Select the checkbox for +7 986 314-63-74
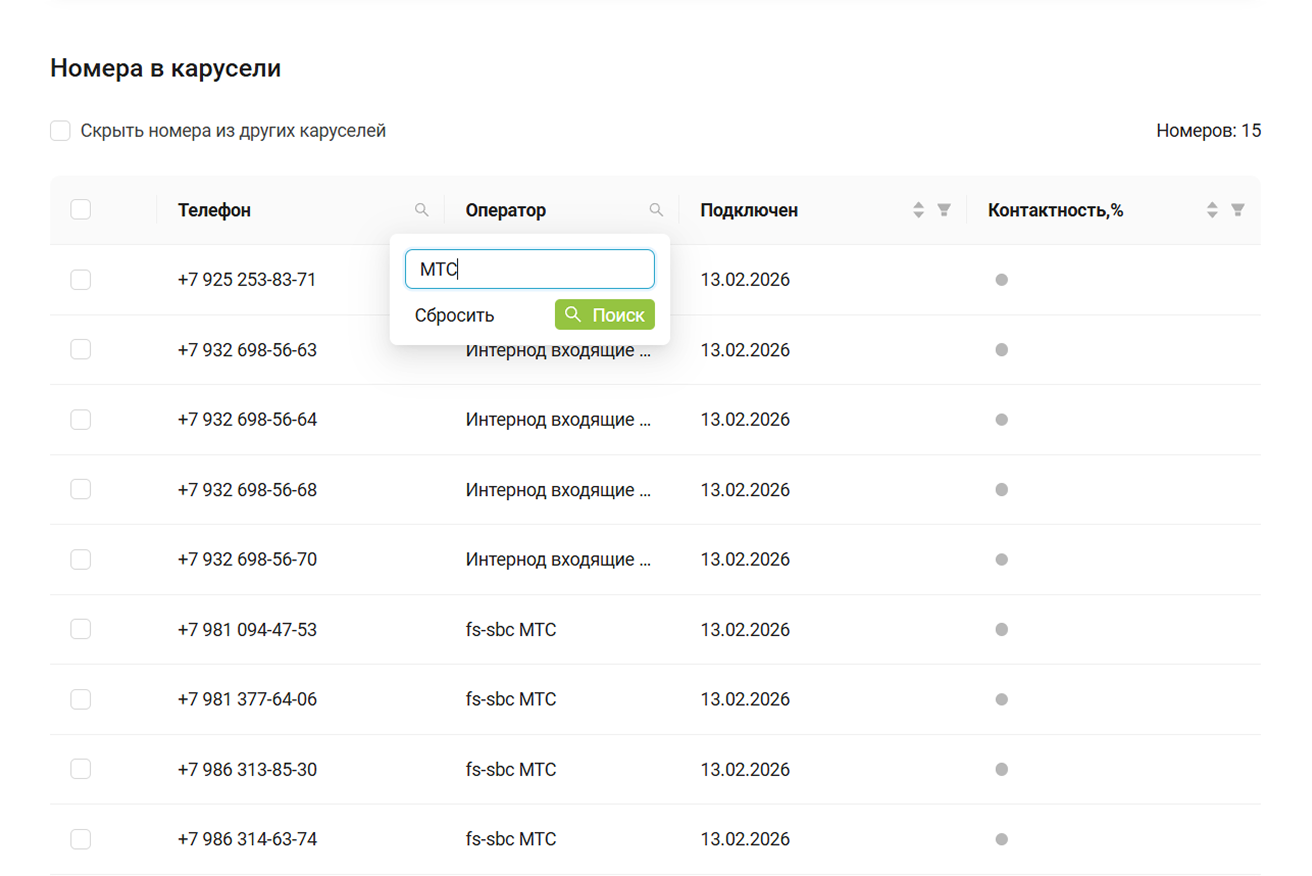1312x876 pixels. pos(81,839)
